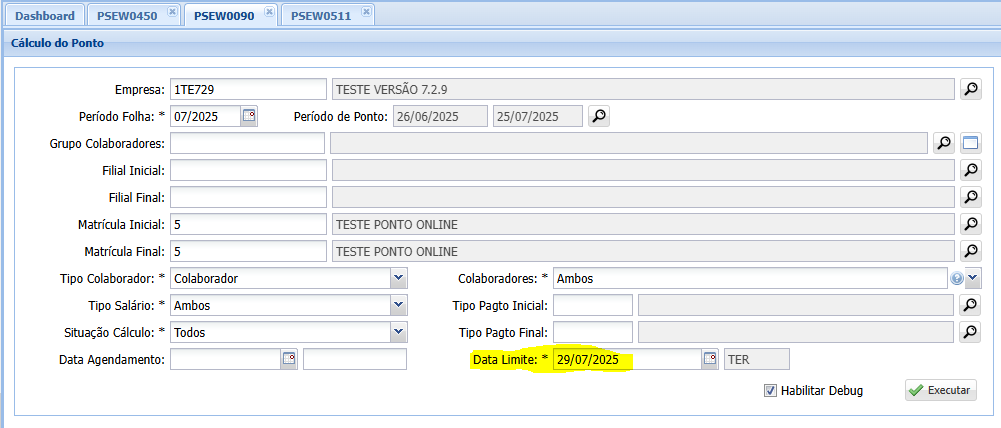Focus the Filial Final code field
Viewport: 1001px width, 428px height.
coord(248,197)
